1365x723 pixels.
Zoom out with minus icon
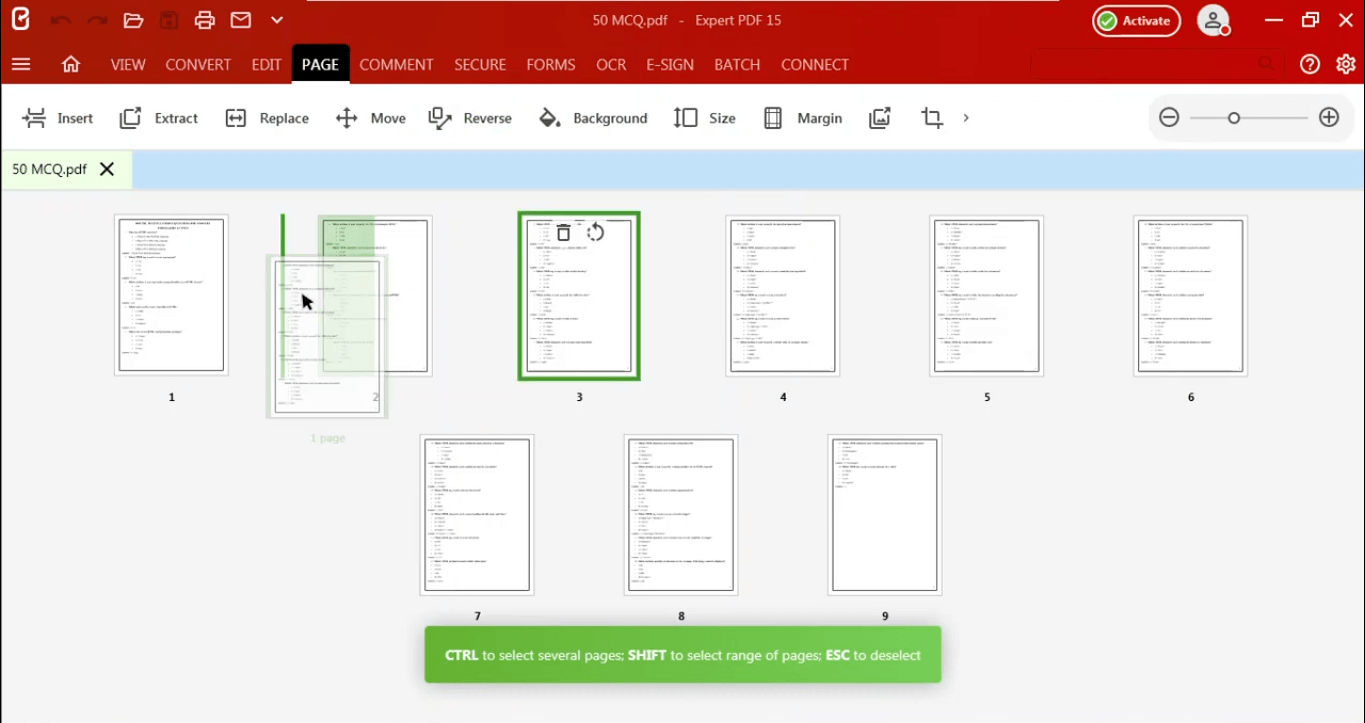pos(1169,118)
